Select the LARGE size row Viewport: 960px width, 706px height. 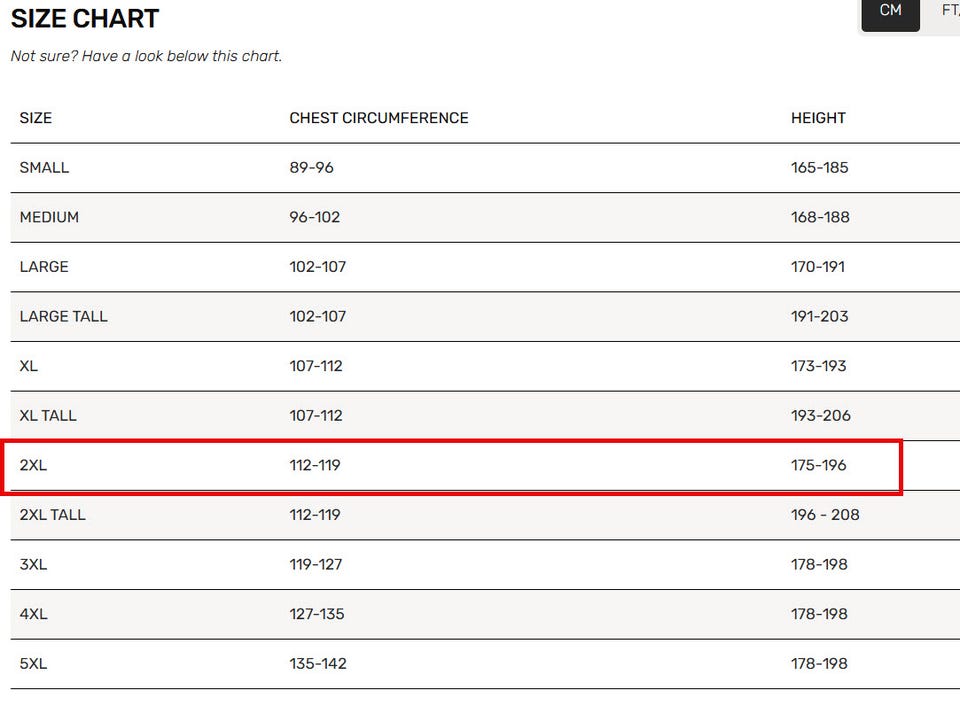point(485,267)
